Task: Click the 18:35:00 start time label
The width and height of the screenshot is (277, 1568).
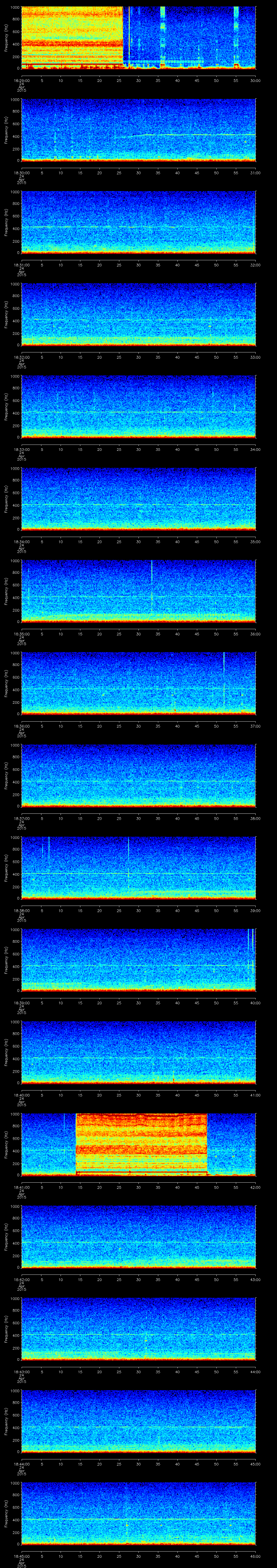Action: (x=21, y=634)
